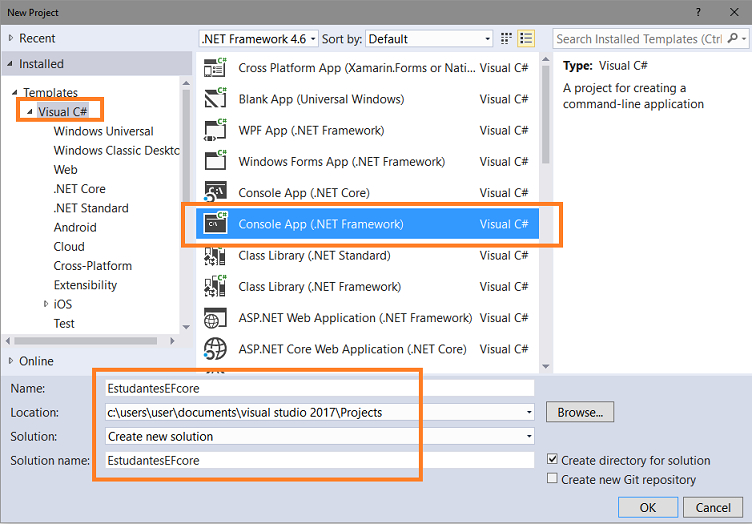Collapse the Templates tree node
The image size is (752, 524).
(14, 92)
